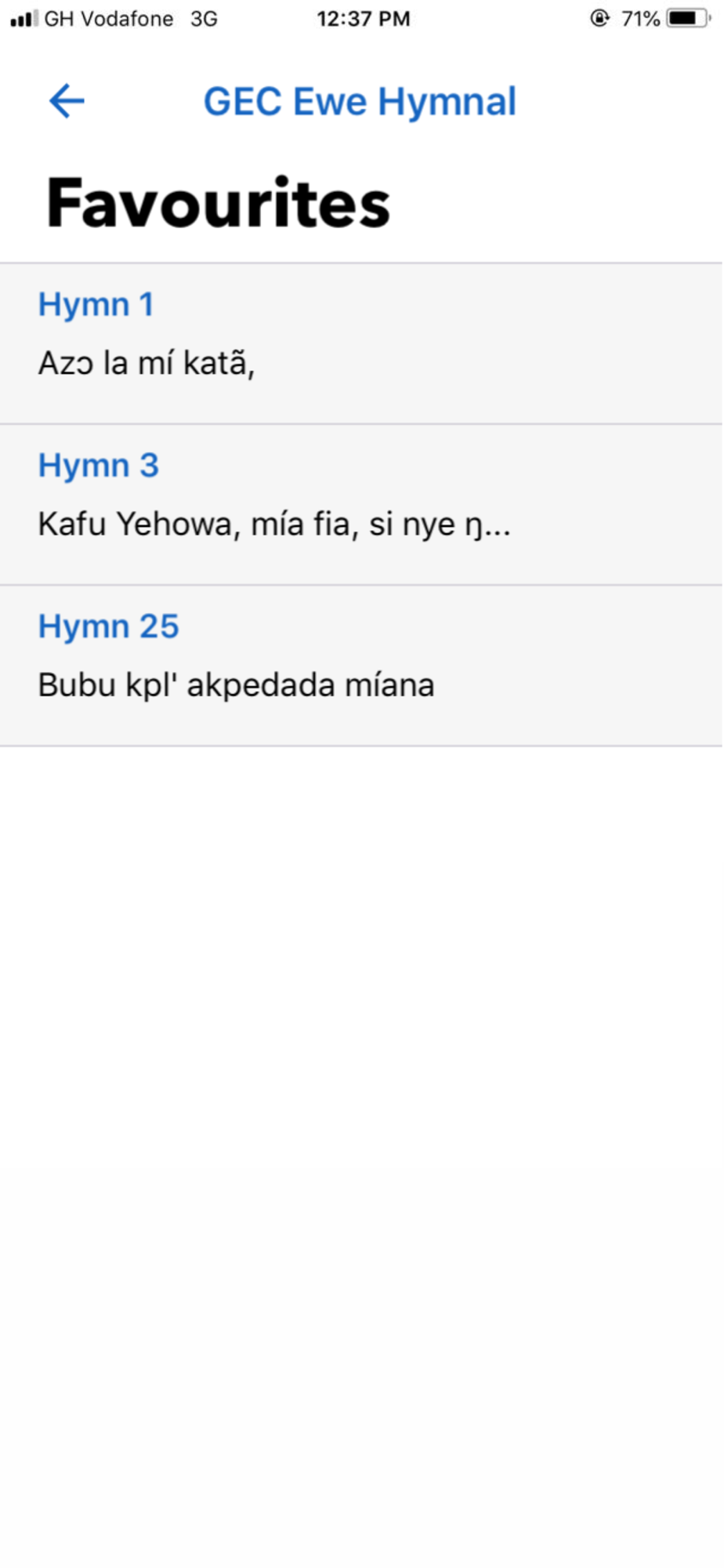Tap the cellular signal strength bars
The image size is (724, 1568).
(24, 18)
